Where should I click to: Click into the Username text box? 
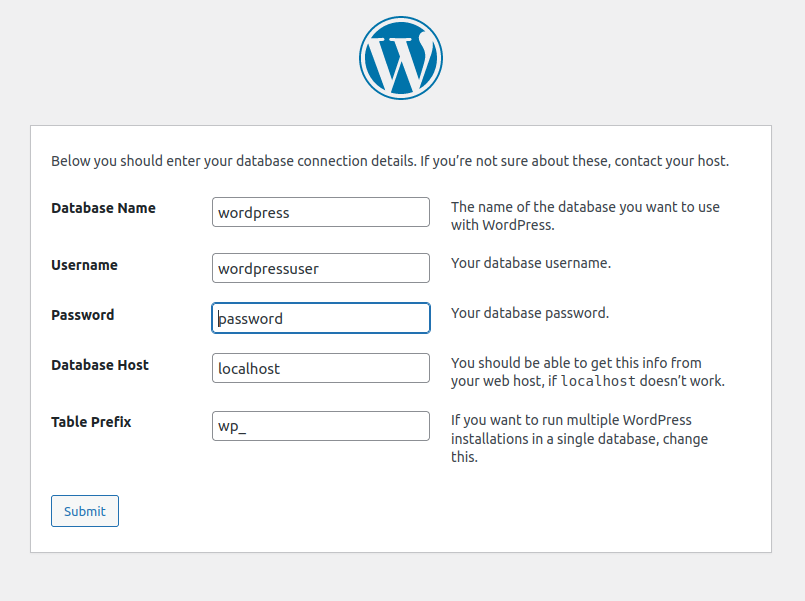[320, 268]
